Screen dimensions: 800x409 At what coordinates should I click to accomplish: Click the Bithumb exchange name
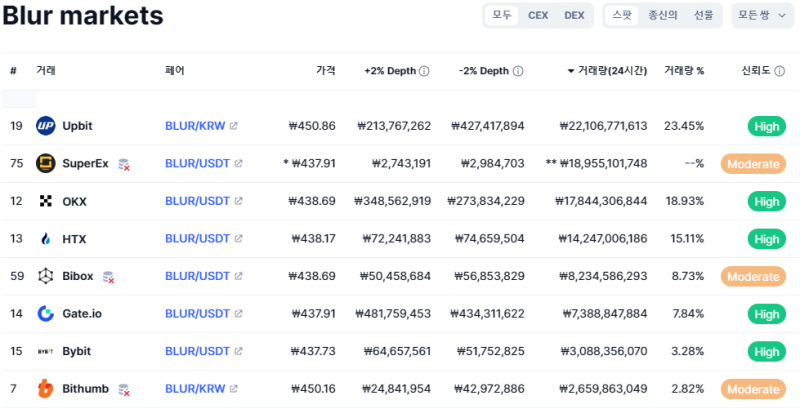(86, 389)
